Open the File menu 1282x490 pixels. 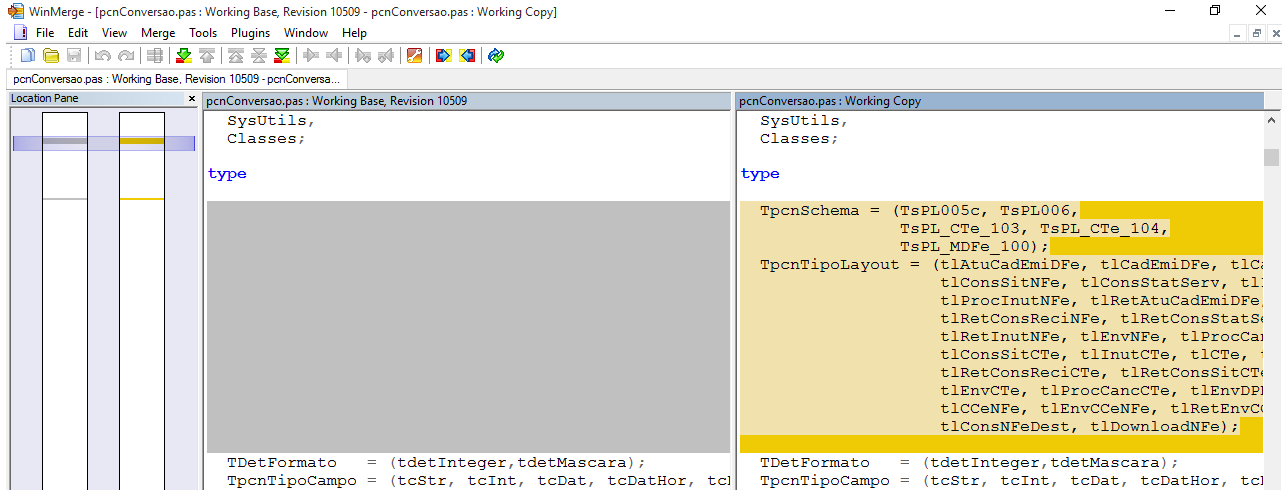(x=45, y=33)
